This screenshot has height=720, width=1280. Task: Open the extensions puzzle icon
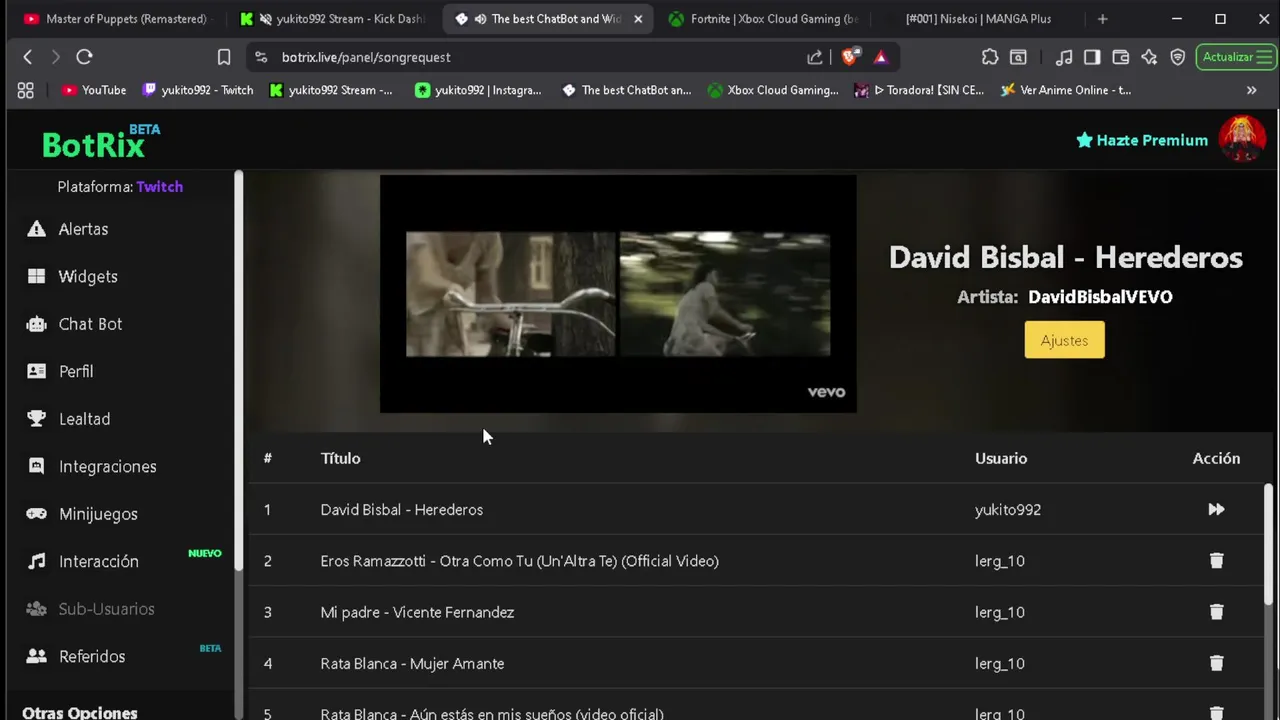pos(990,57)
